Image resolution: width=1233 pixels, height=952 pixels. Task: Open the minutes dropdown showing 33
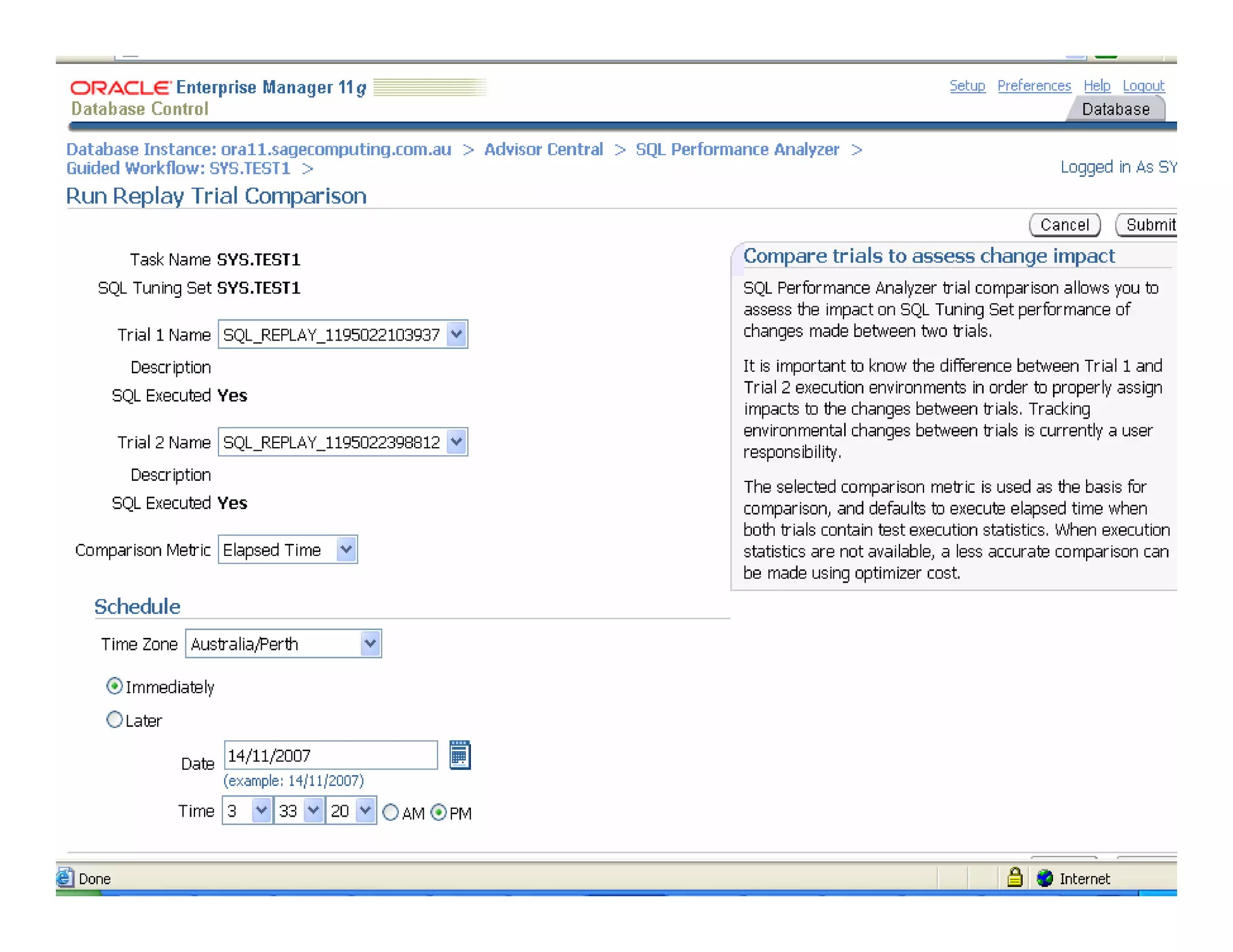[299, 811]
